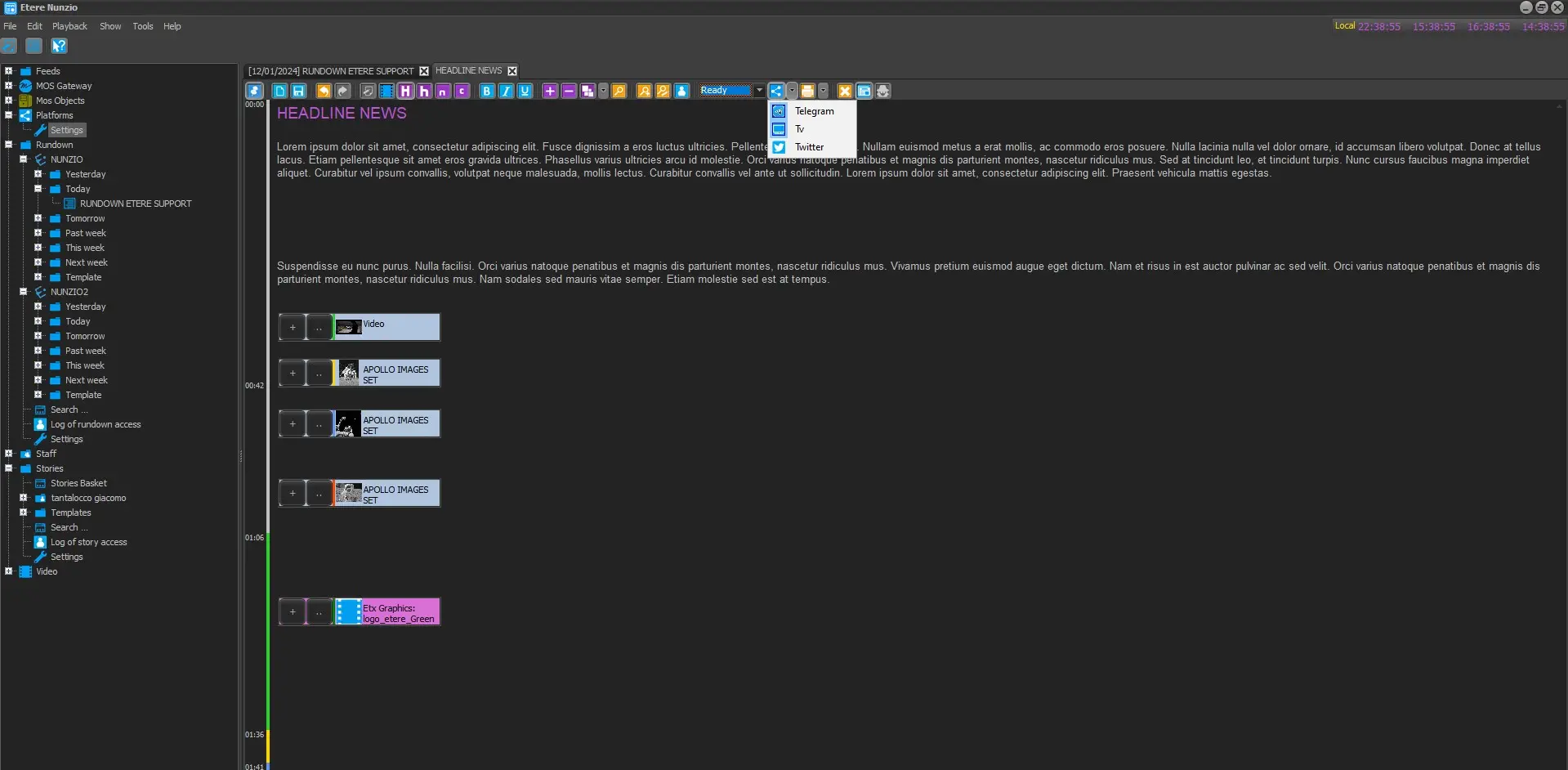Click the large purple H heading icon
The image size is (1568, 770).
(405, 91)
